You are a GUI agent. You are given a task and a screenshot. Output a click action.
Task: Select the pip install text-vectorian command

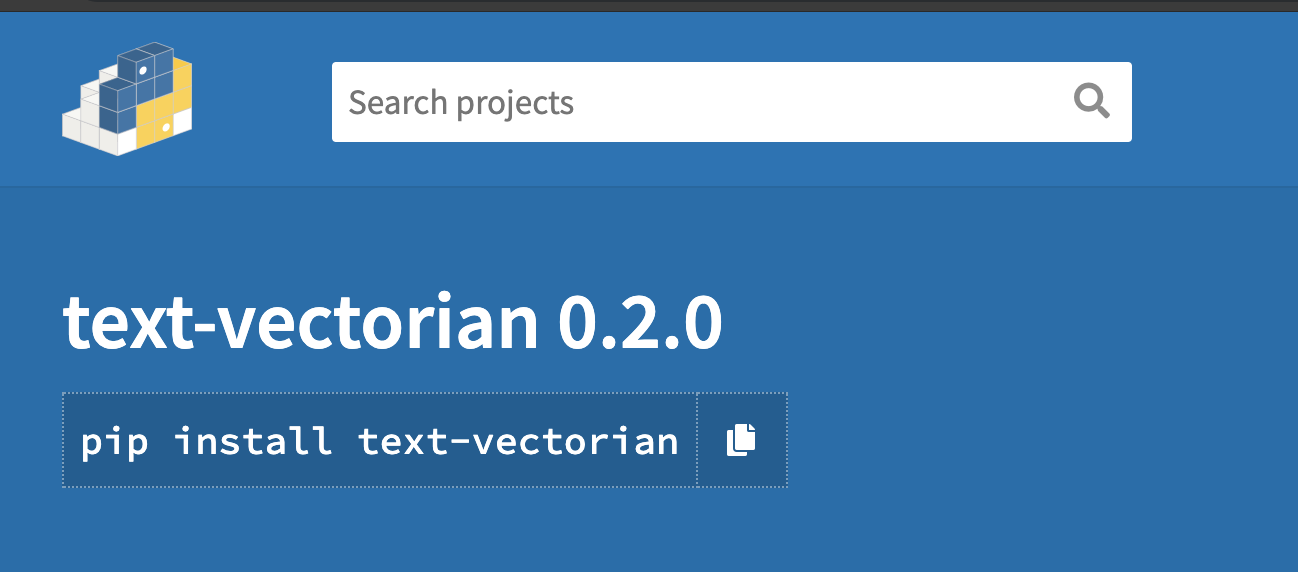coord(379,440)
